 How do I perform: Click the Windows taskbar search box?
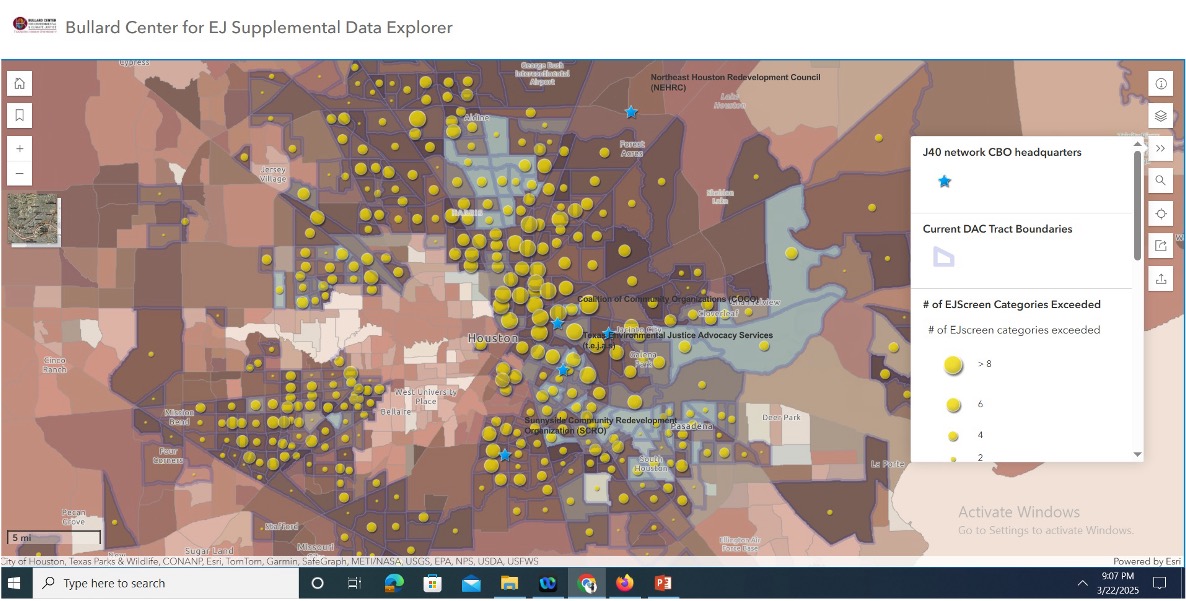tap(165, 583)
